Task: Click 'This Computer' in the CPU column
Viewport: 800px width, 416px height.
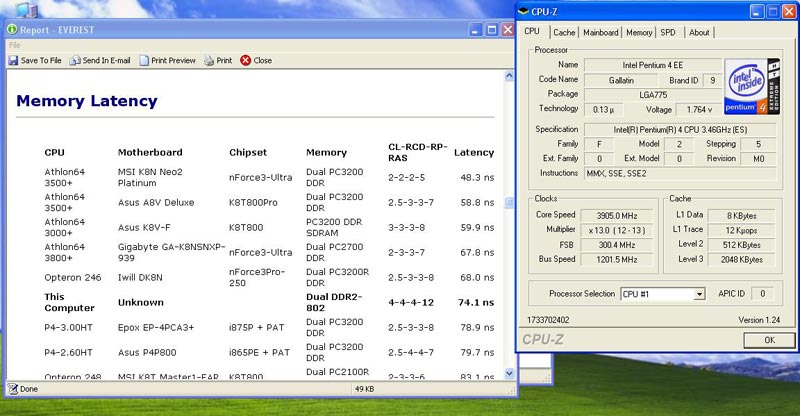Action: (69, 302)
